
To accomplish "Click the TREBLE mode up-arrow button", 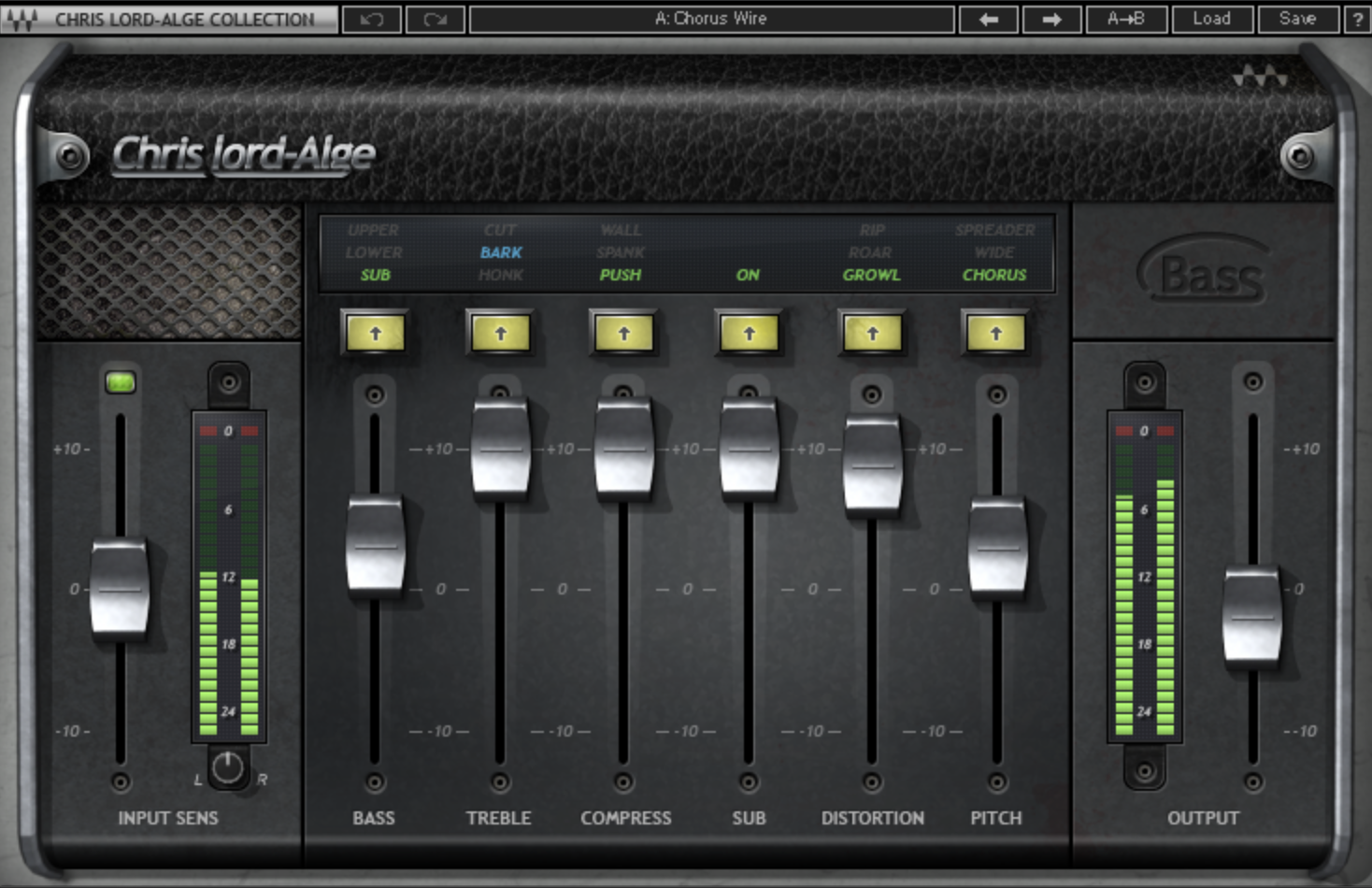I will (500, 334).
